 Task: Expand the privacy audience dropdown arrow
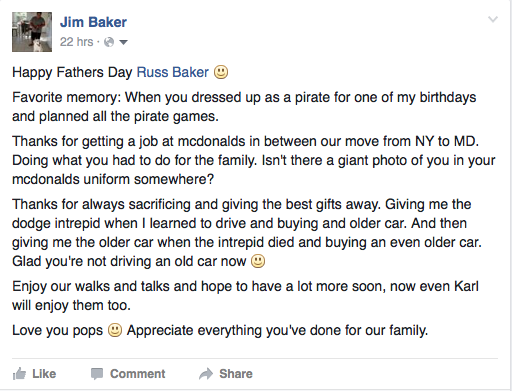123,42
